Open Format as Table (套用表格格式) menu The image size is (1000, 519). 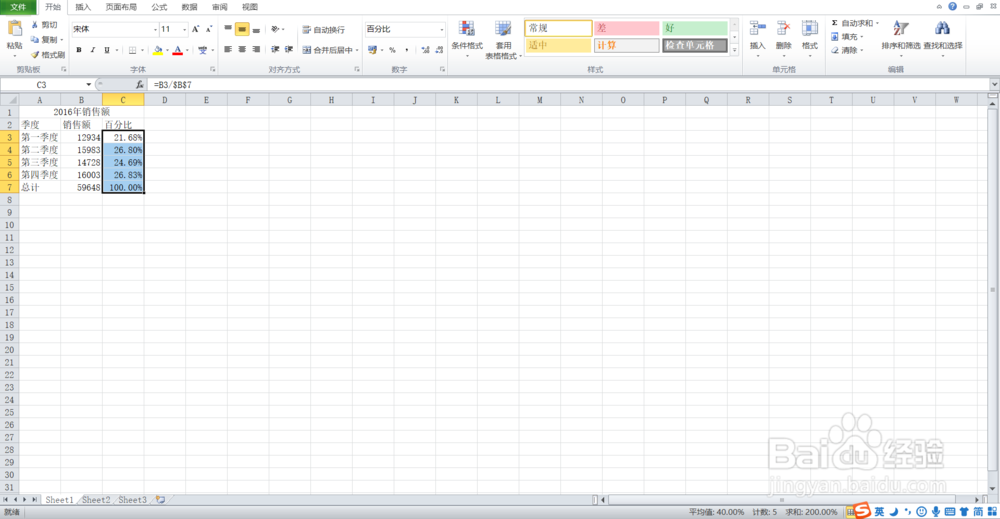coord(503,40)
